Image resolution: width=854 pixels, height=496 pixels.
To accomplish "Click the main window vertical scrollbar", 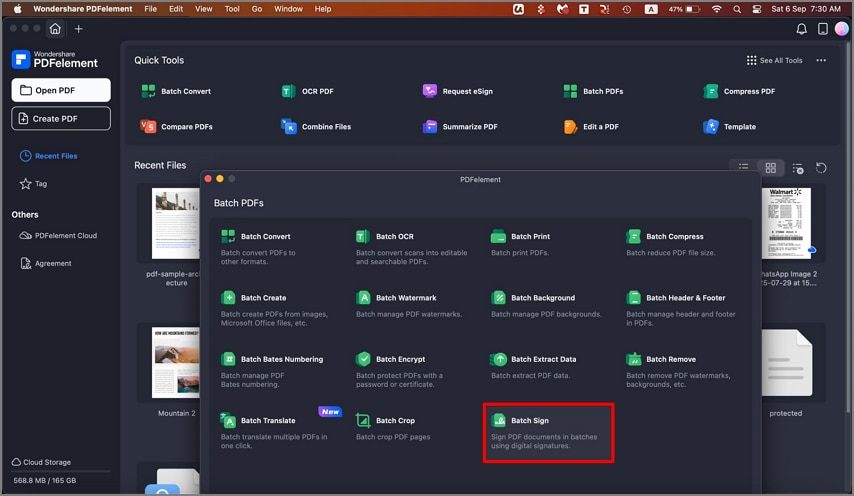I will (849, 229).
